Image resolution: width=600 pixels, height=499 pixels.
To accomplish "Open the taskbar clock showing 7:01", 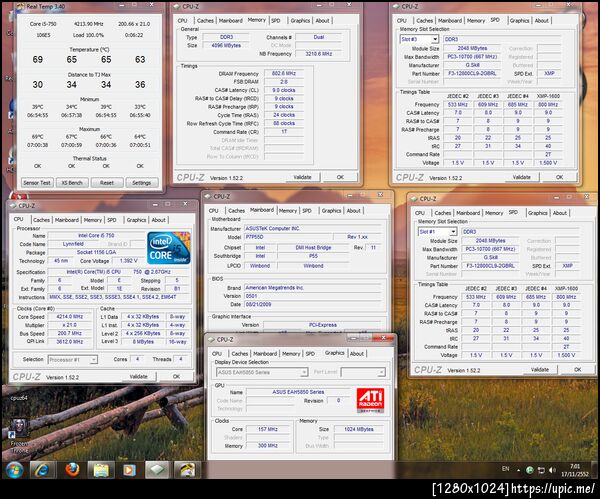I will [x=574, y=470].
